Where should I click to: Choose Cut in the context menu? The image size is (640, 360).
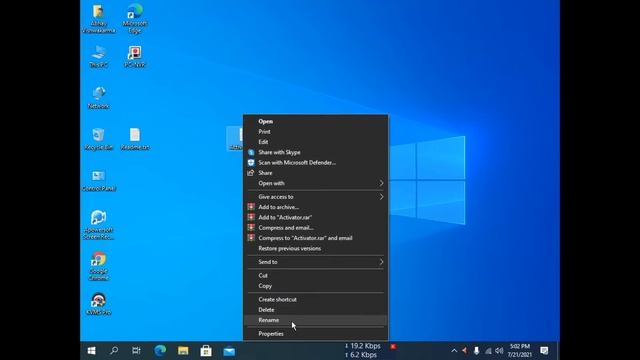point(316,276)
